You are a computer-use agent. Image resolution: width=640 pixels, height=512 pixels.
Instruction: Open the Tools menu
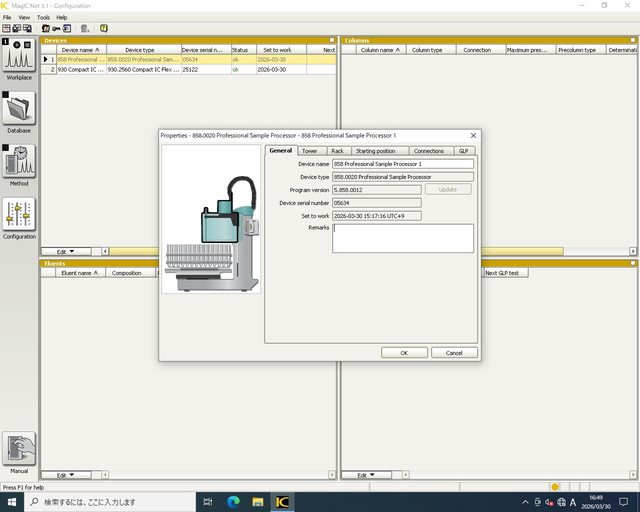pos(43,17)
